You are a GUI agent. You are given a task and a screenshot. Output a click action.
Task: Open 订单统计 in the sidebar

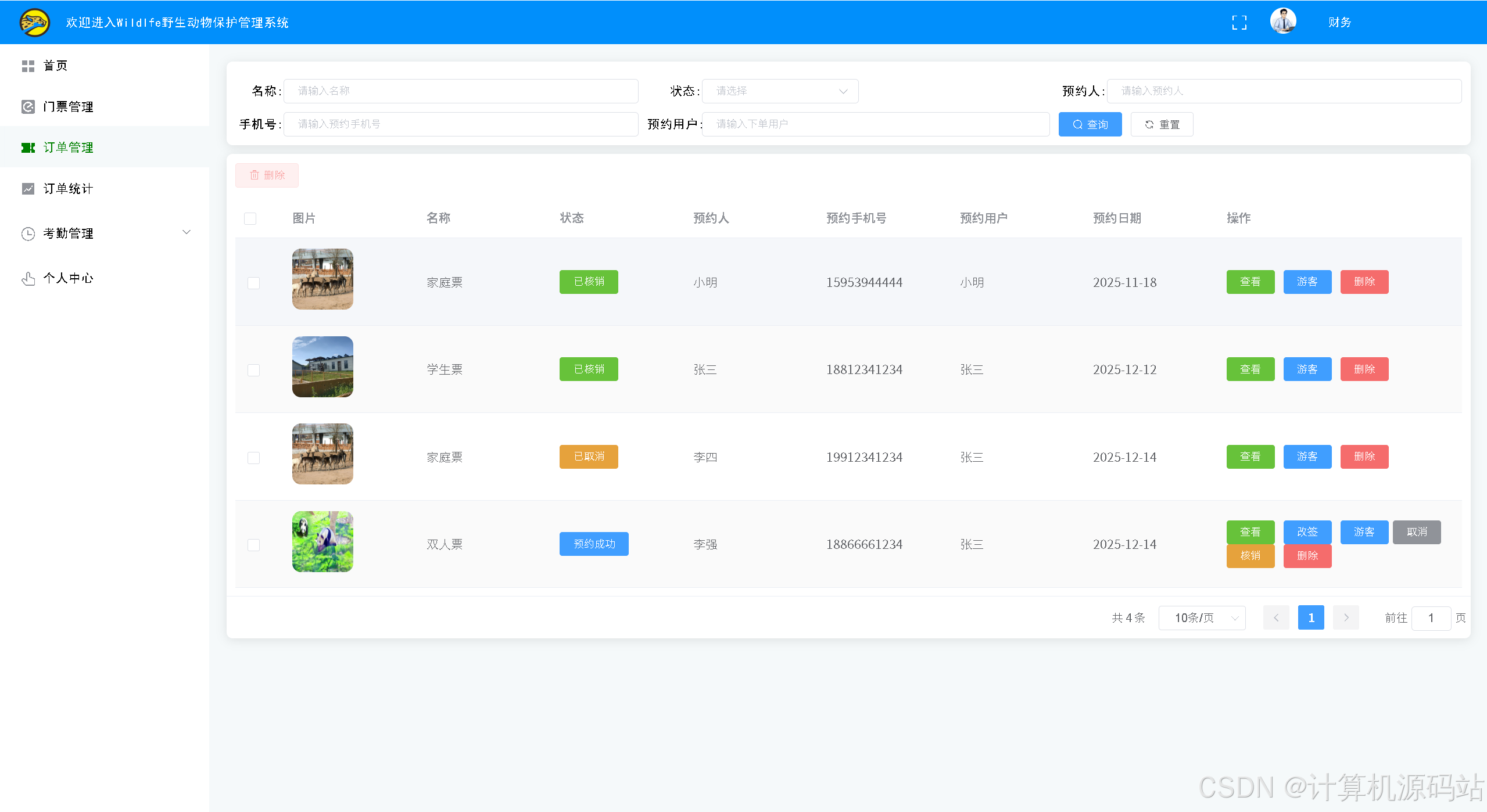click(105, 189)
